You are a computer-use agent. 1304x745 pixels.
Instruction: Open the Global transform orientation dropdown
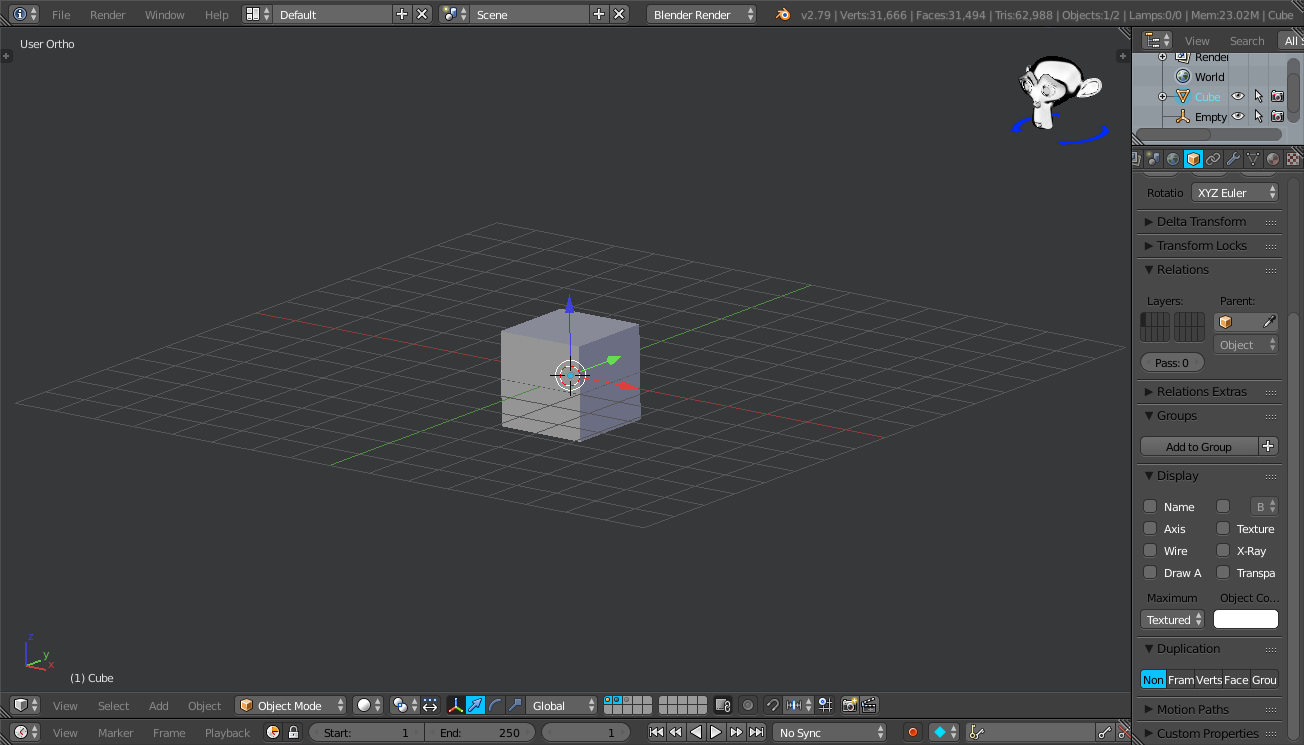click(x=562, y=705)
